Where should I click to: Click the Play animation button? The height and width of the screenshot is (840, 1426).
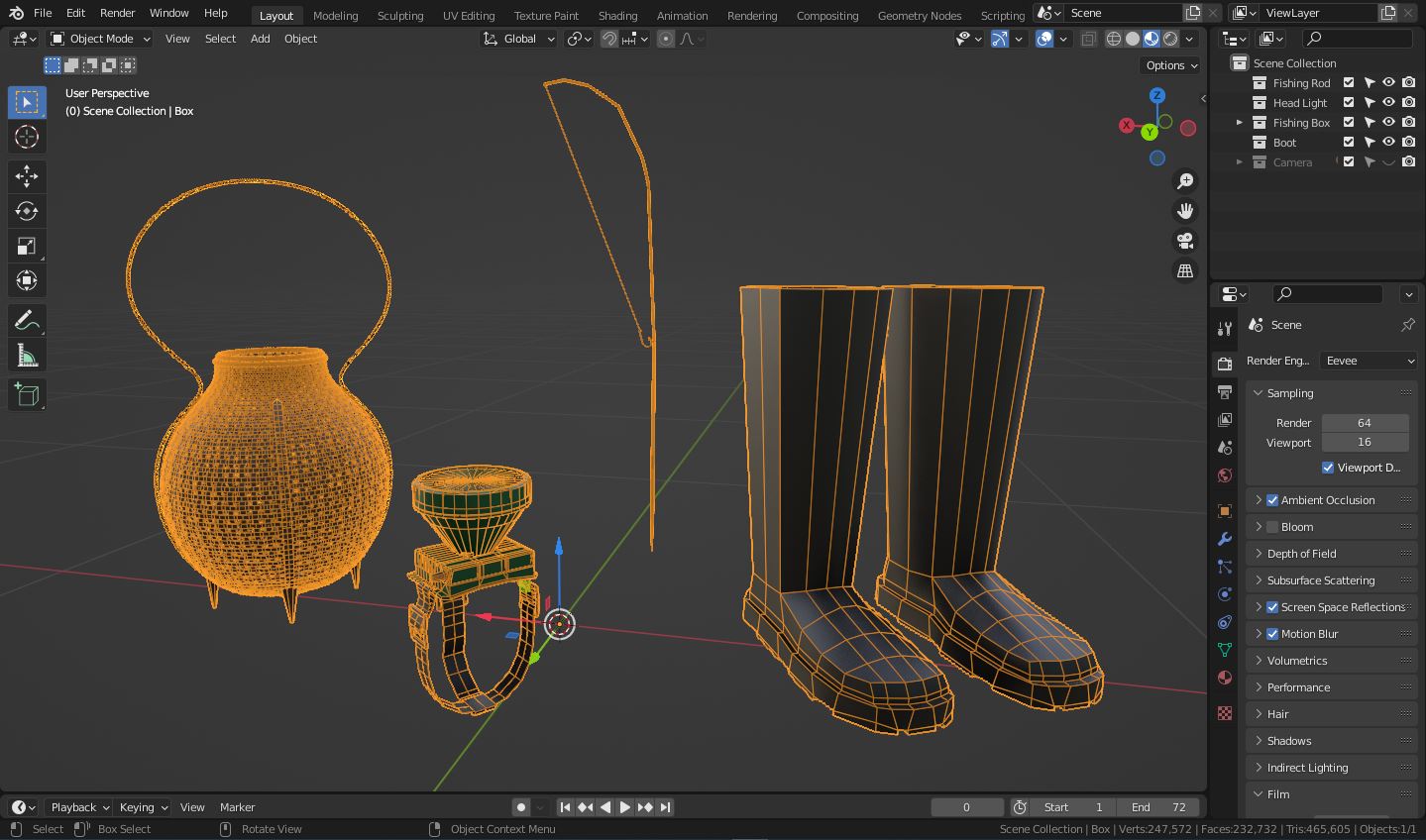pos(624,807)
